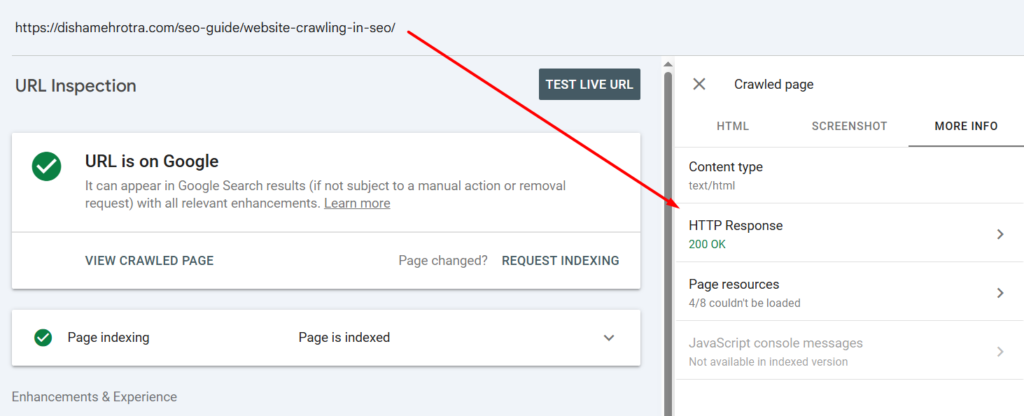Expand the Page indexing section chevron
Image resolution: width=1024 pixels, height=416 pixels.
pyautogui.click(x=609, y=338)
